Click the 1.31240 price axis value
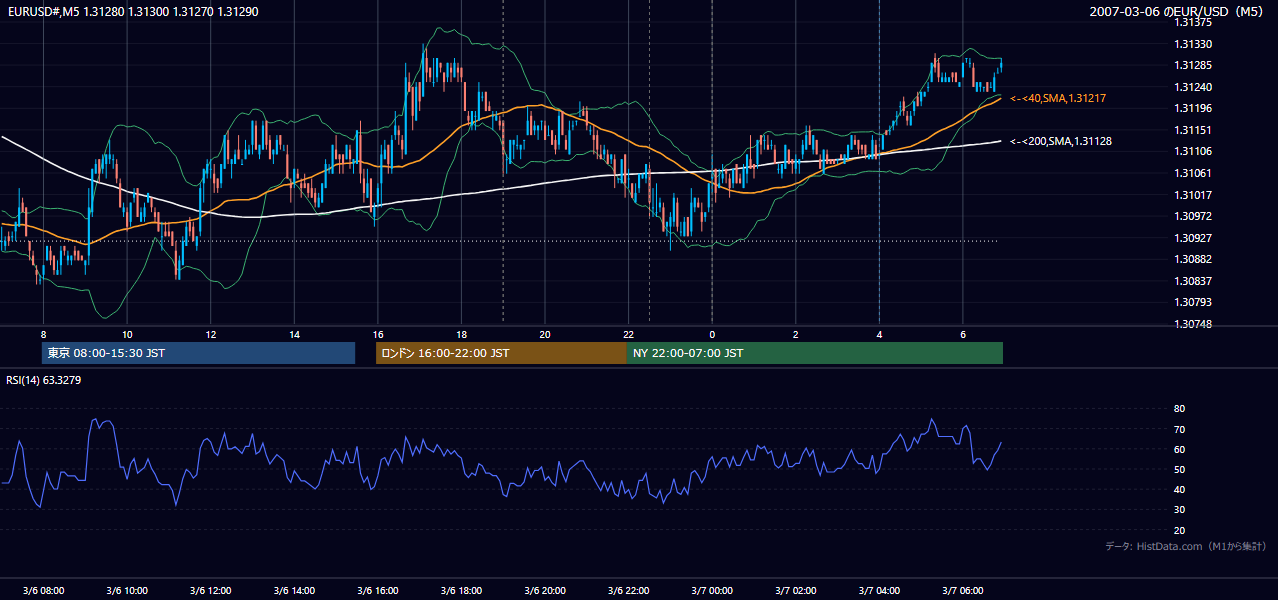The image size is (1278, 600). (x=1194, y=87)
